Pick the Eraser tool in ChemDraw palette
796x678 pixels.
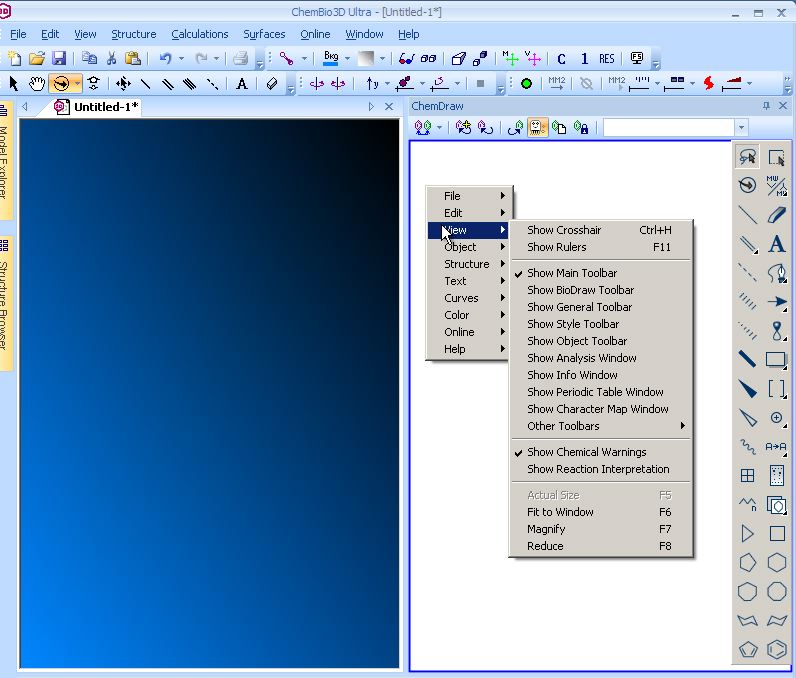tap(776, 215)
